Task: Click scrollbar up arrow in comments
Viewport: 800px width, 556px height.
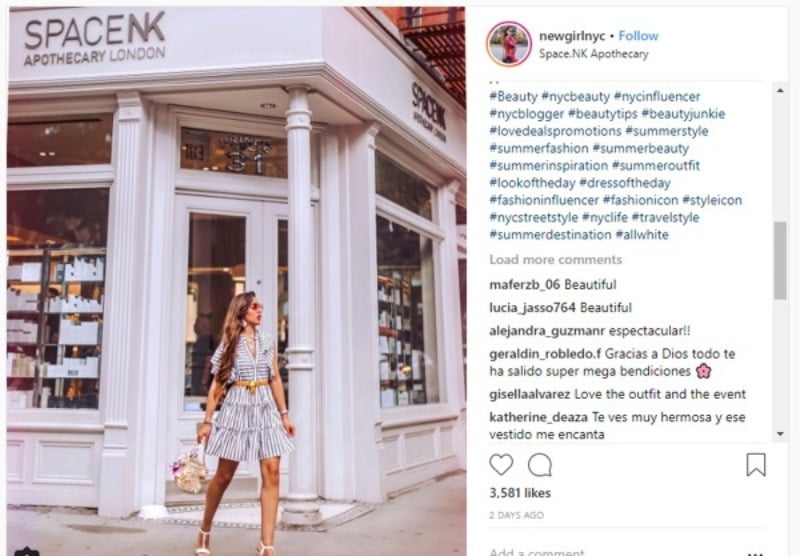Action: [x=780, y=91]
